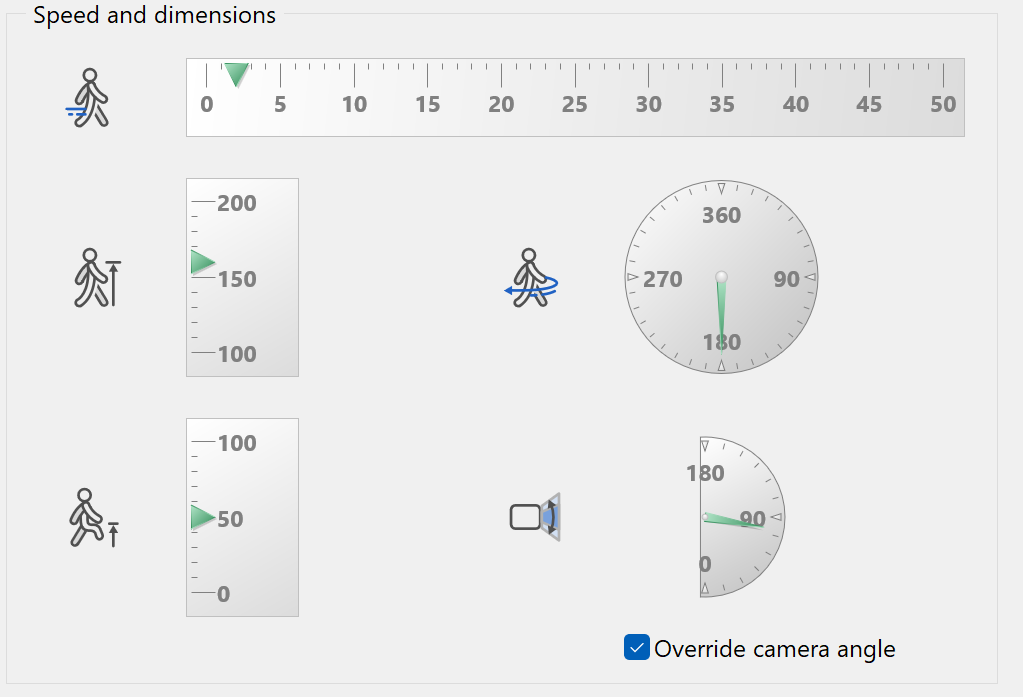
Task: Set walking speed slider to 50
Action: pyautogui.click(x=944, y=75)
